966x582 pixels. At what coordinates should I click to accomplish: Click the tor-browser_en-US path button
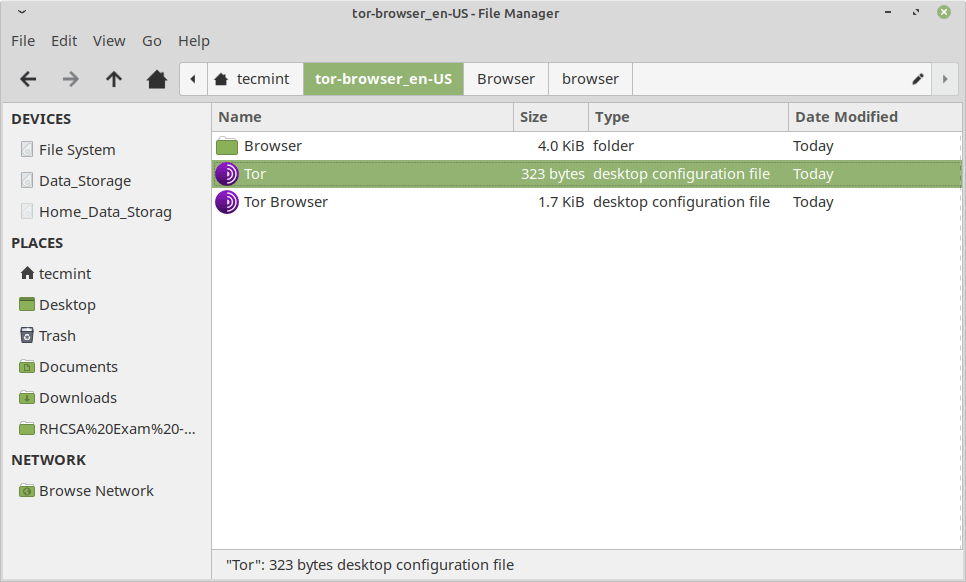pyautogui.click(x=383, y=79)
